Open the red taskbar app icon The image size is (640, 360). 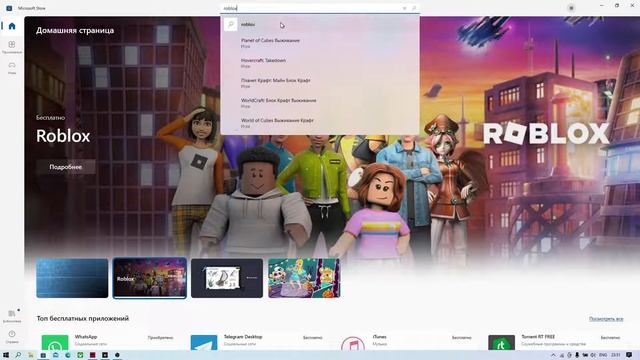[92, 355]
